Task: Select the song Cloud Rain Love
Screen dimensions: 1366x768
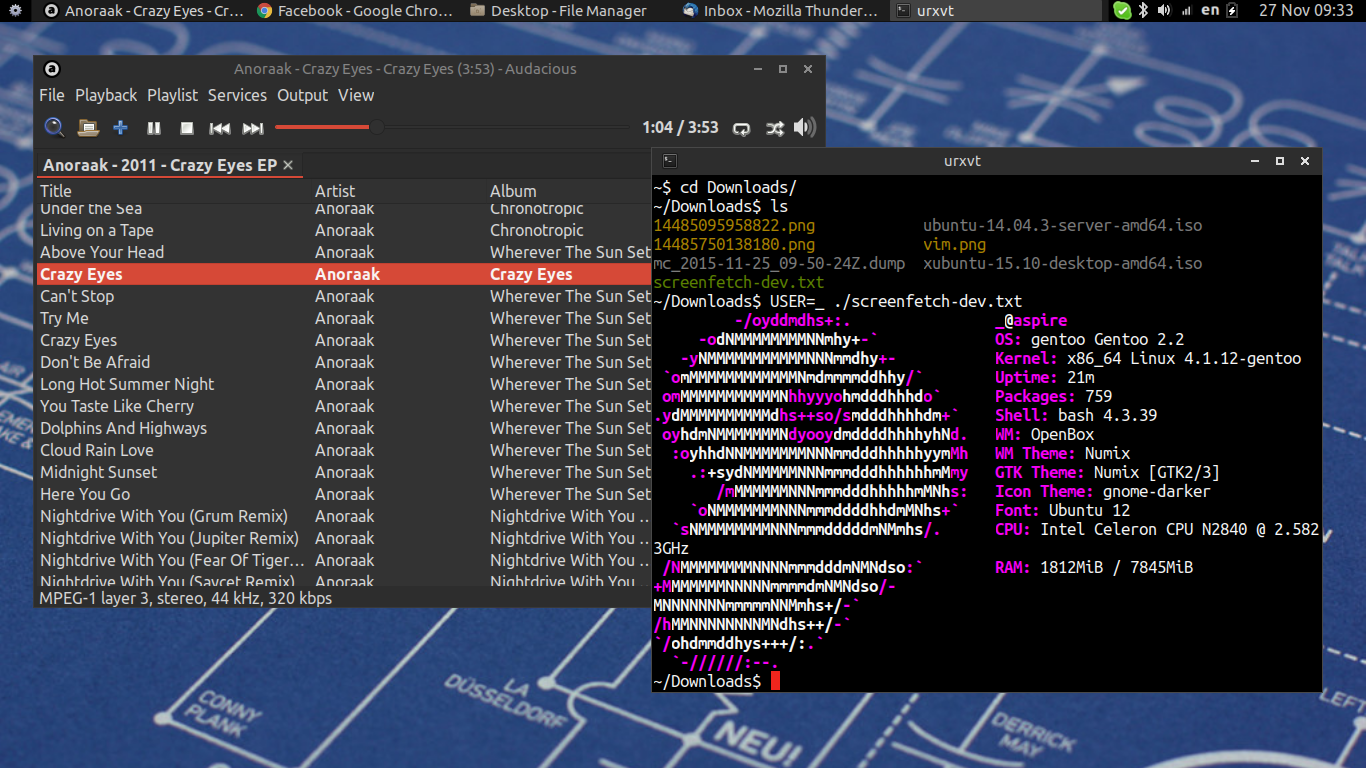Action: (x=343, y=450)
